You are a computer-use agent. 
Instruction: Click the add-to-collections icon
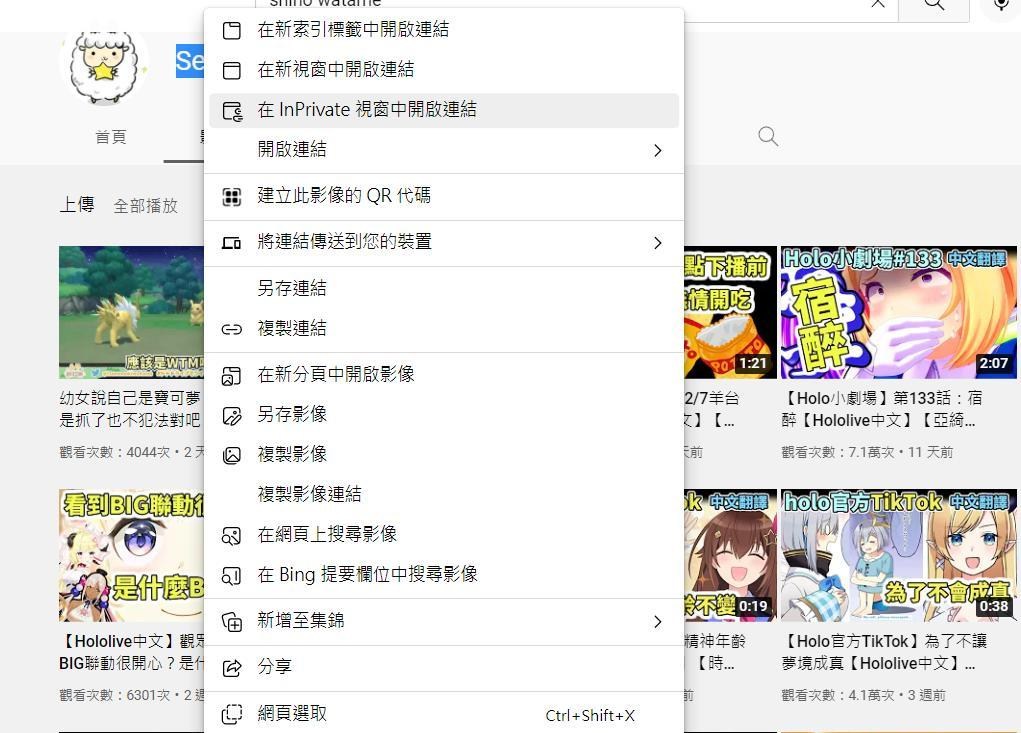pos(232,622)
